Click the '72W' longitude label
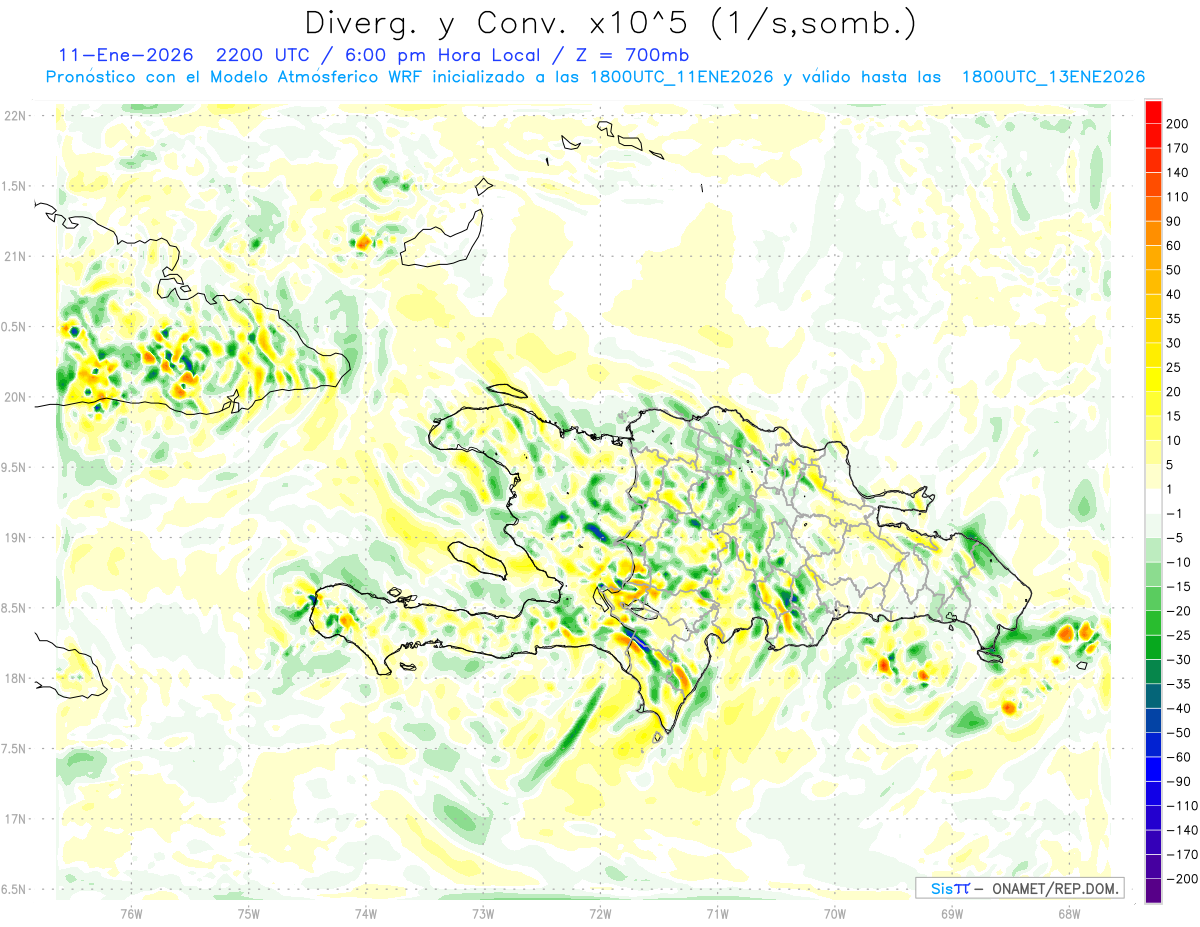This screenshot has height=927, width=1200. pos(600,912)
